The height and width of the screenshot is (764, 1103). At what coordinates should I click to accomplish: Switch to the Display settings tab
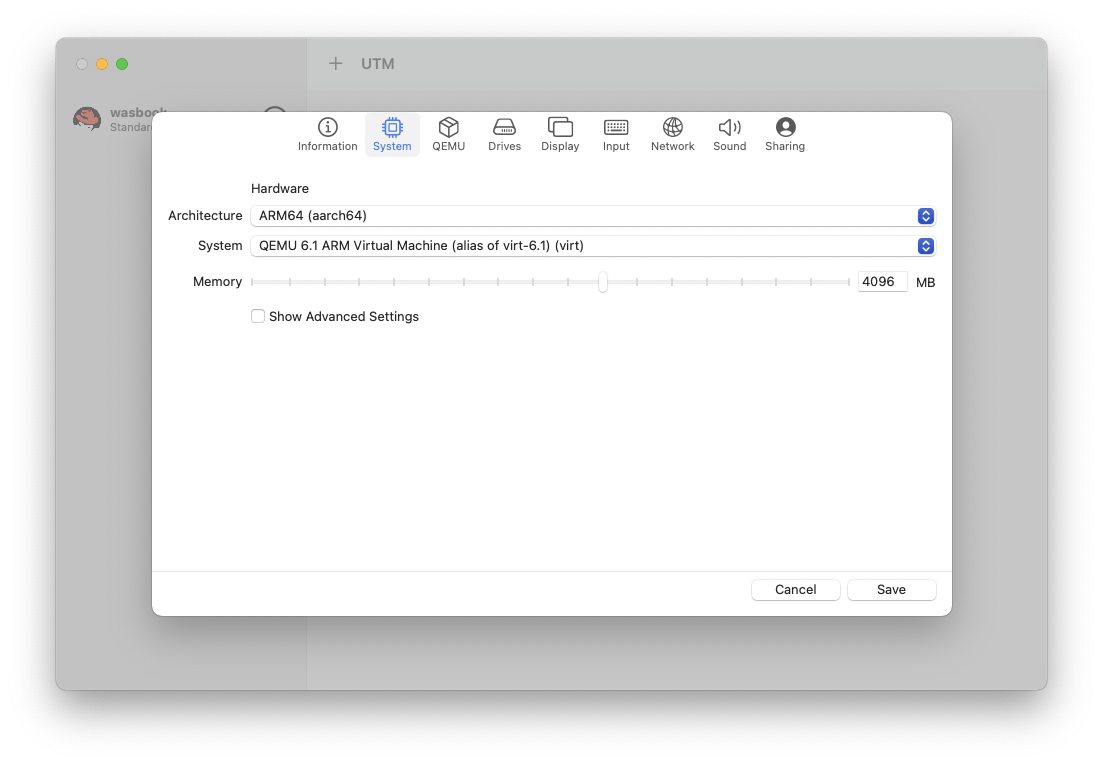pyautogui.click(x=560, y=134)
